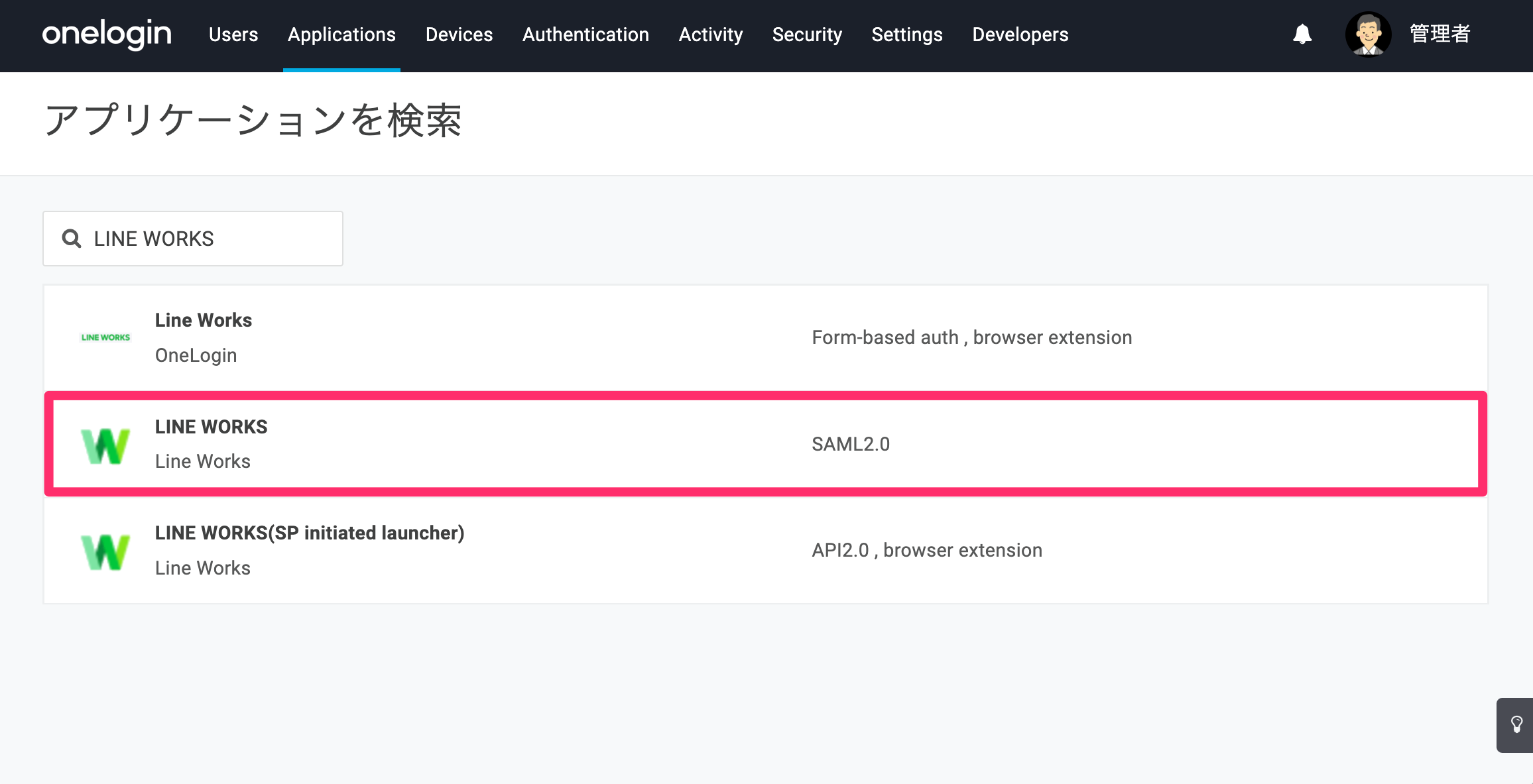Click the 'Form-based auth , browser extension' text
The height and width of the screenshot is (784, 1533).
point(972,338)
